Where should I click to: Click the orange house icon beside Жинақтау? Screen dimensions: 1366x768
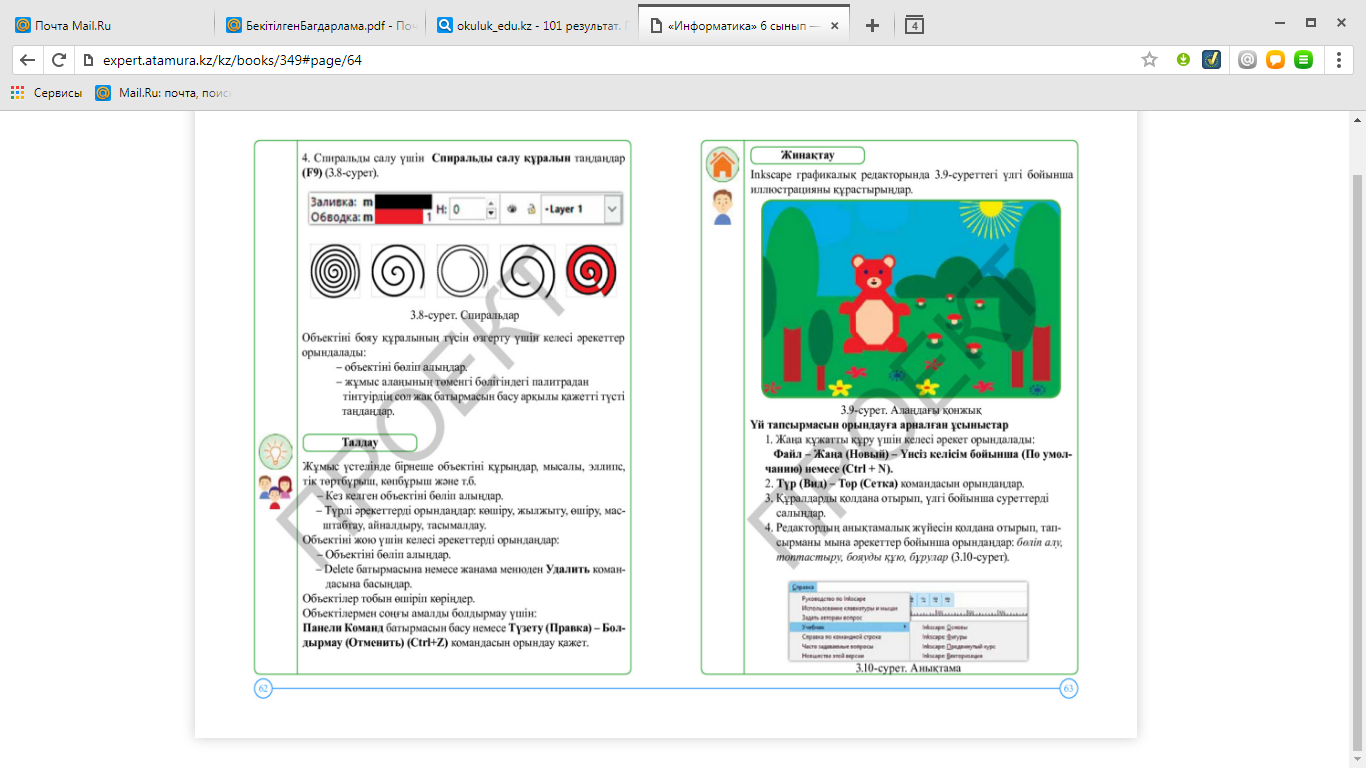pos(722,163)
